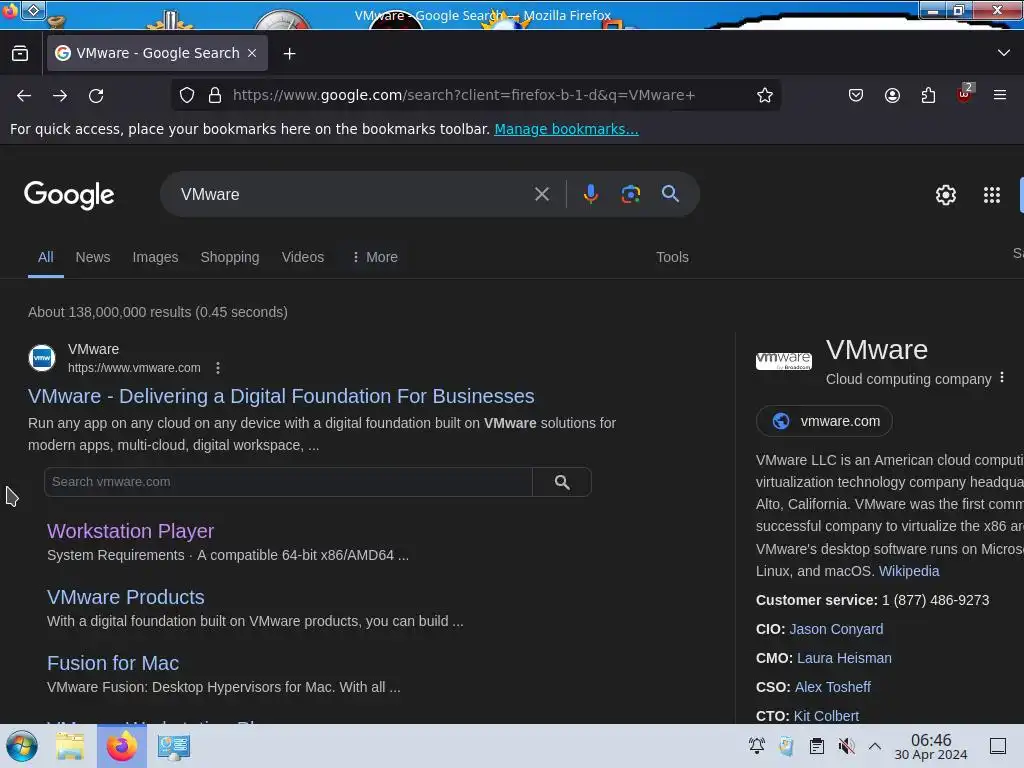This screenshot has height=768, width=1024.
Task: Open Save to Pocket icon
Action: [x=856, y=95]
